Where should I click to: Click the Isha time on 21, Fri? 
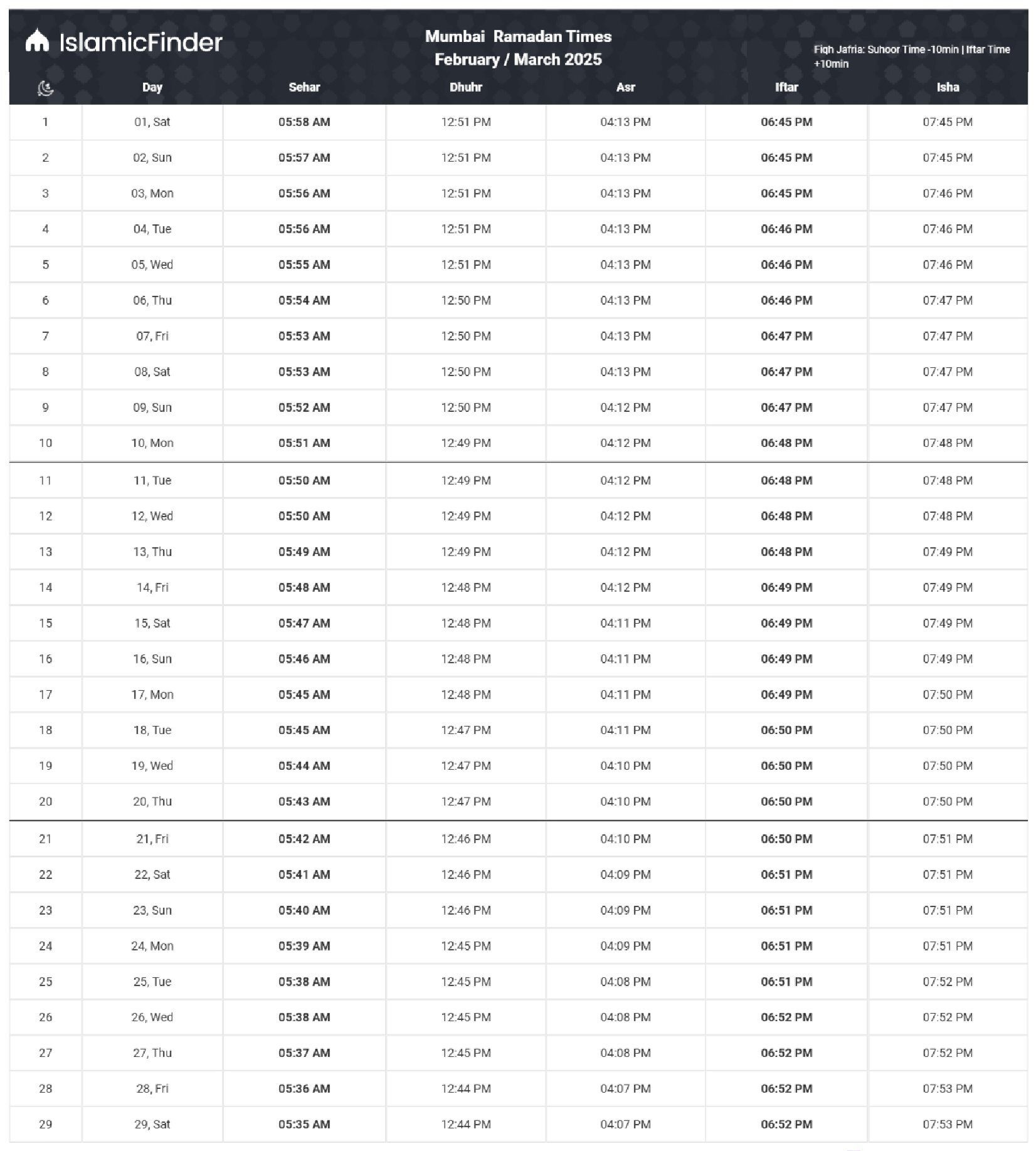[948, 839]
